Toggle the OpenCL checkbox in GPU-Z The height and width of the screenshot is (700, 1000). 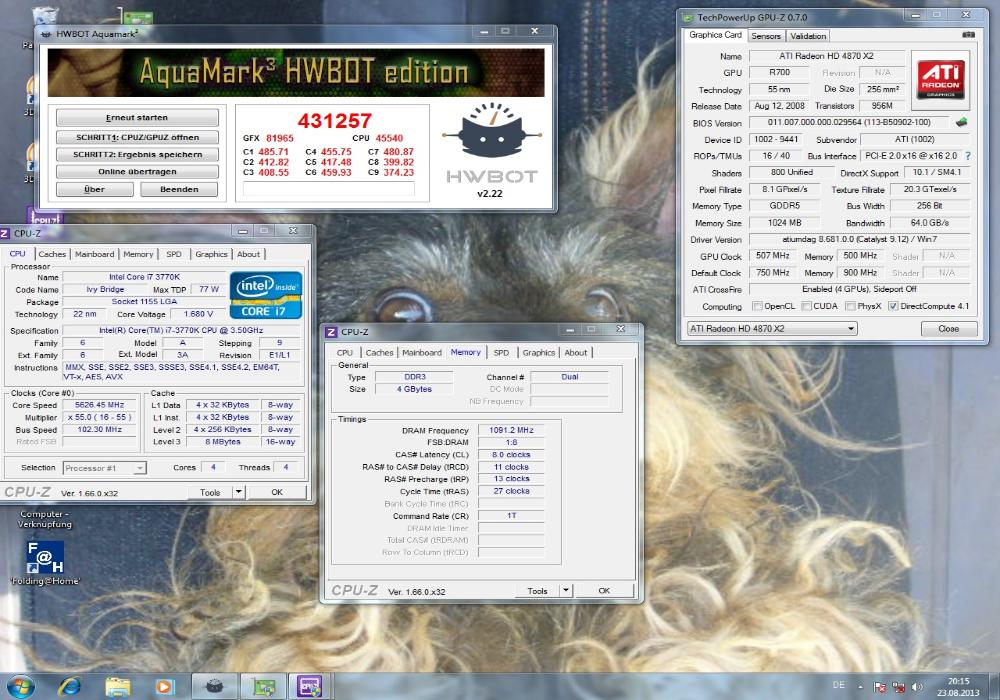tap(757, 306)
